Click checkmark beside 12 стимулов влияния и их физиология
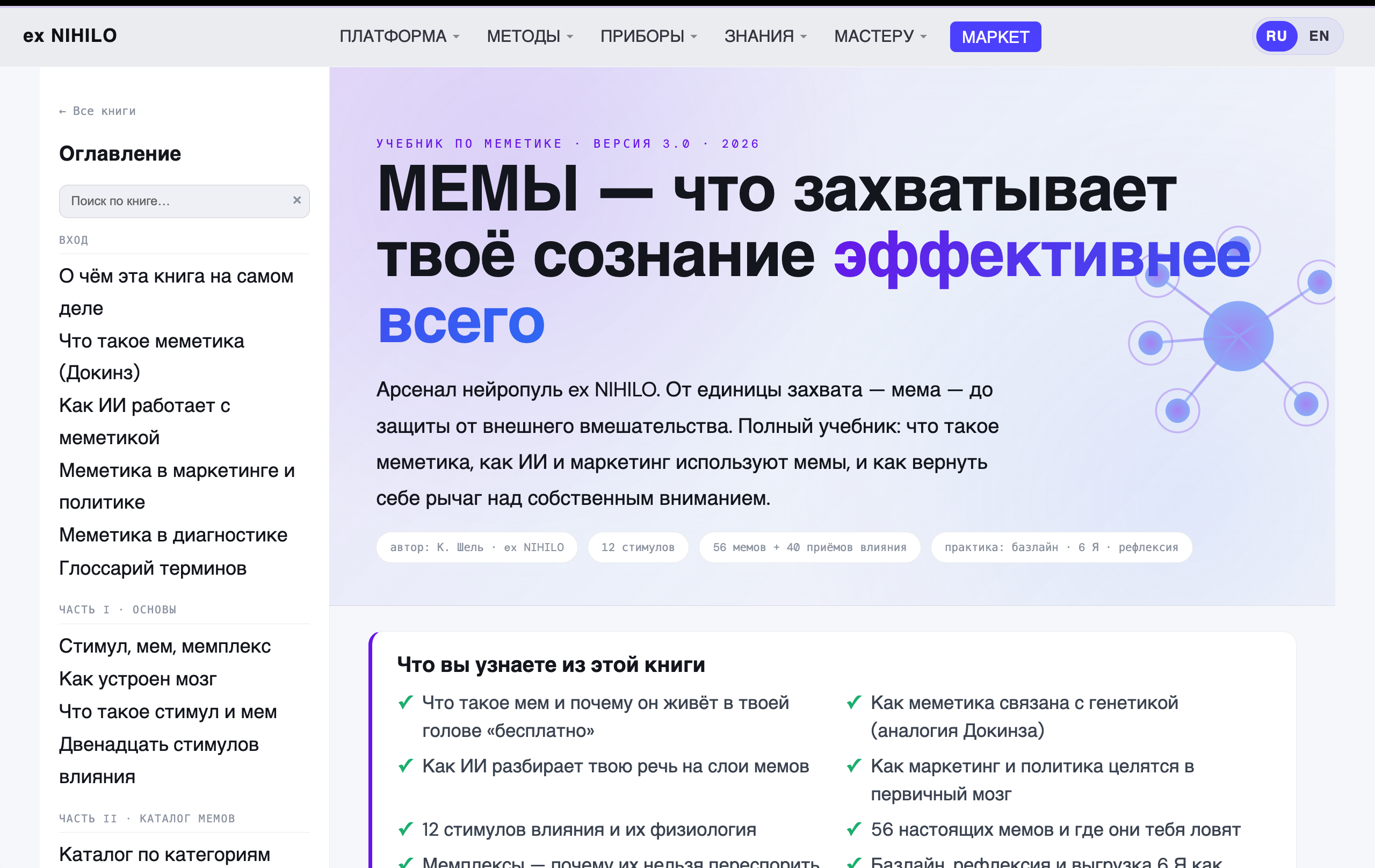 click(x=406, y=829)
